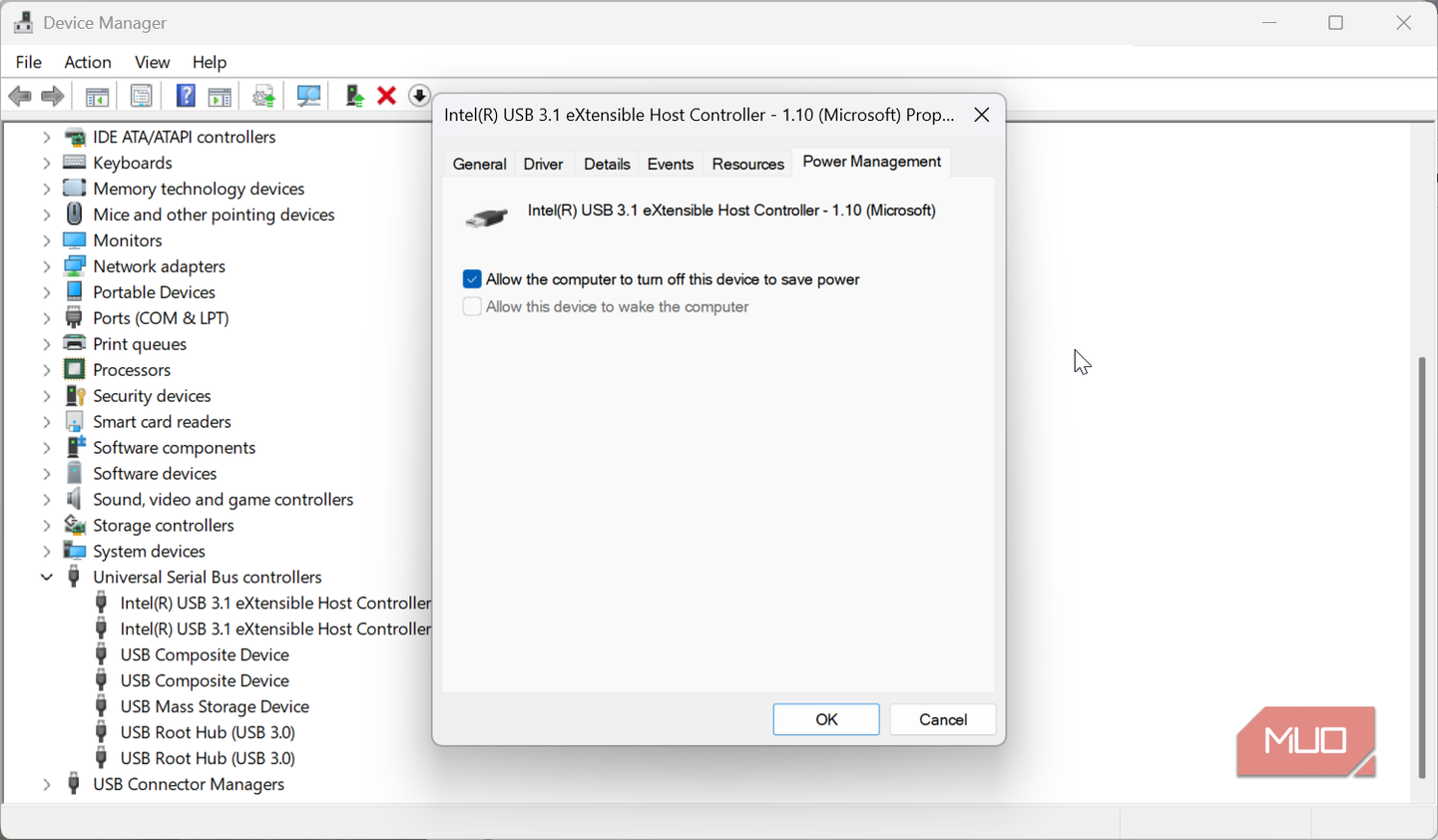The width and height of the screenshot is (1438, 840).
Task: Select the Power Management tab
Action: point(872,162)
